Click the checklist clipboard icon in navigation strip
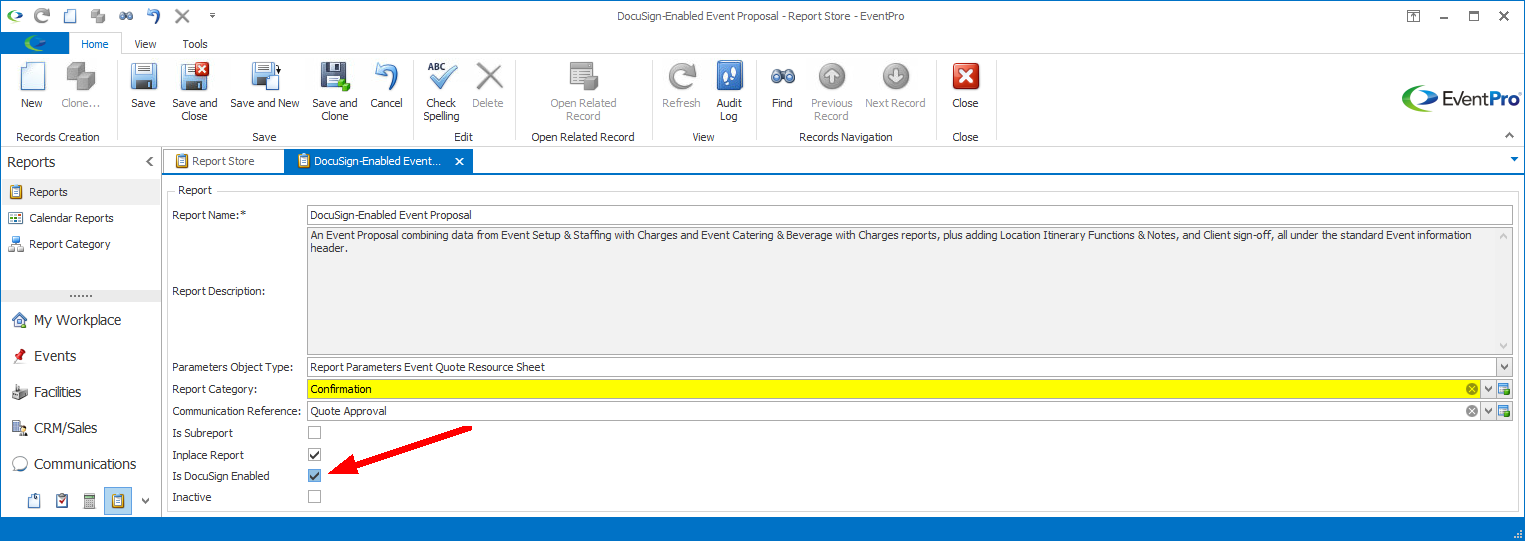The height and width of the screenshot is (541, 1525). click(x=62, y=501)
